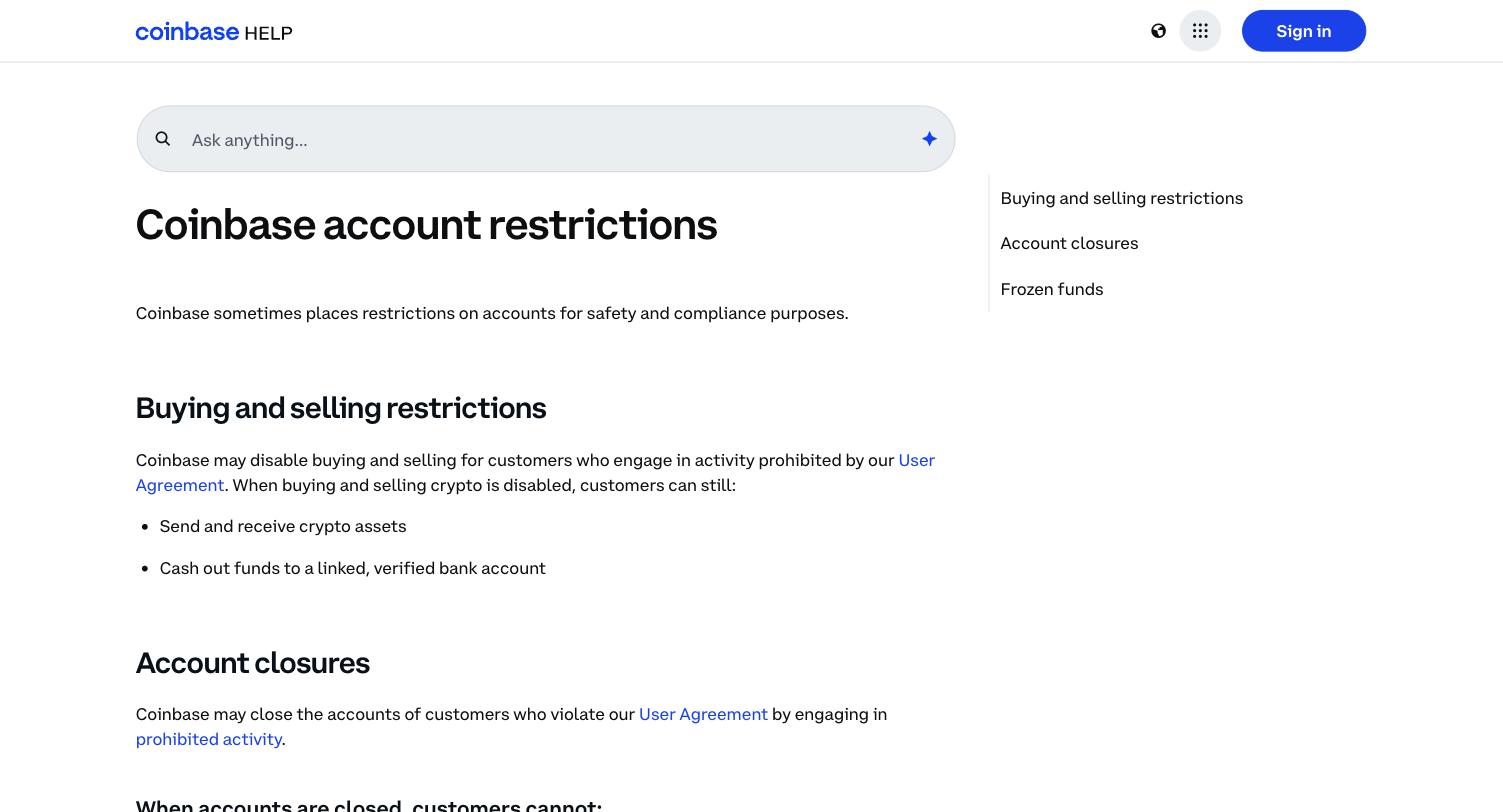Viewport: 1503px width, 812px height.
Task: Open User Agreement link under Account closures
Action: [703, 714]
